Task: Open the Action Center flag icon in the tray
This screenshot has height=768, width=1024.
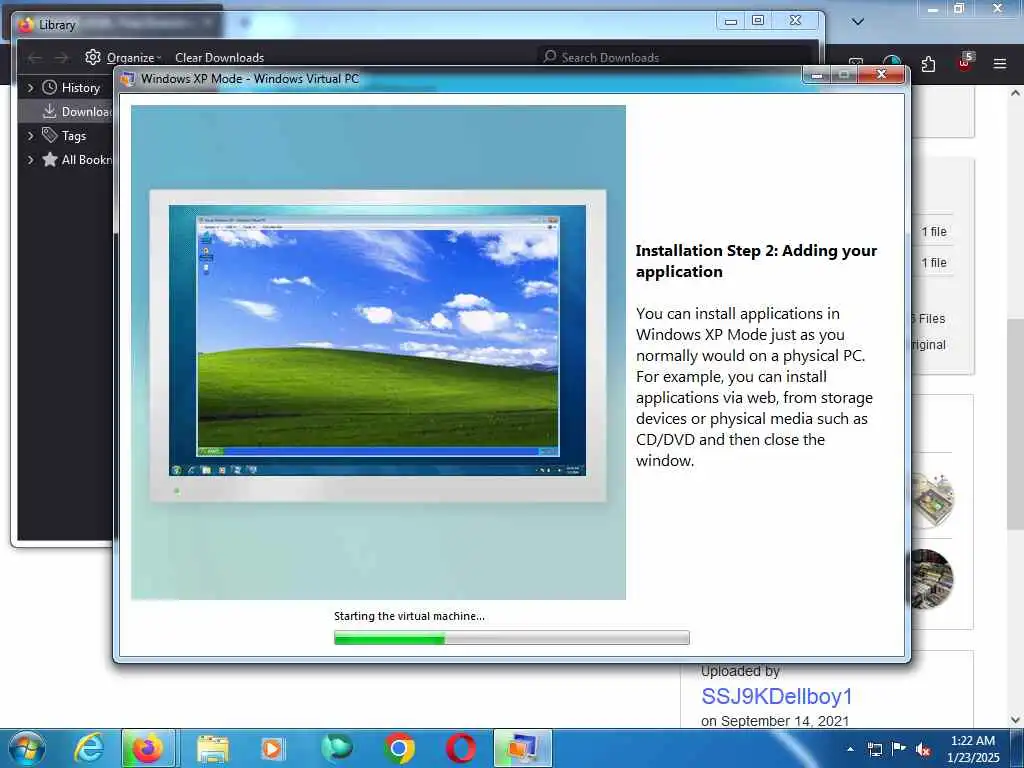Action: (899, 748)
